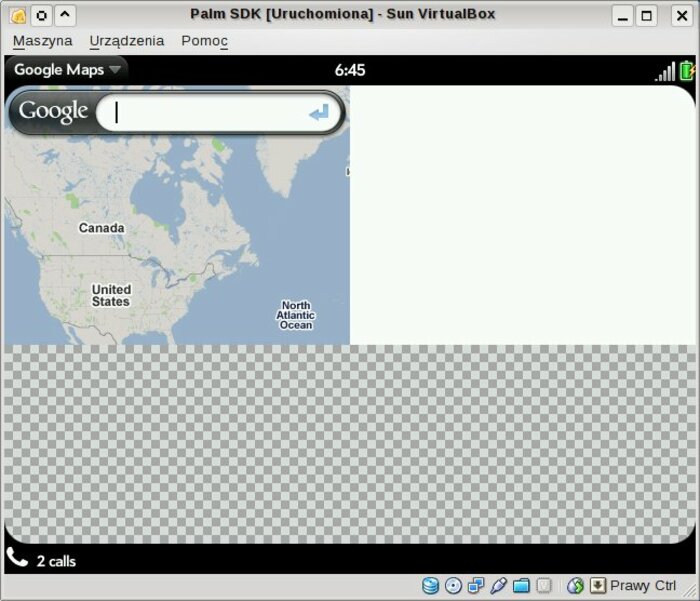700x601 pixels.
Task: Click the phone handset icon
Action: point(17,557)
